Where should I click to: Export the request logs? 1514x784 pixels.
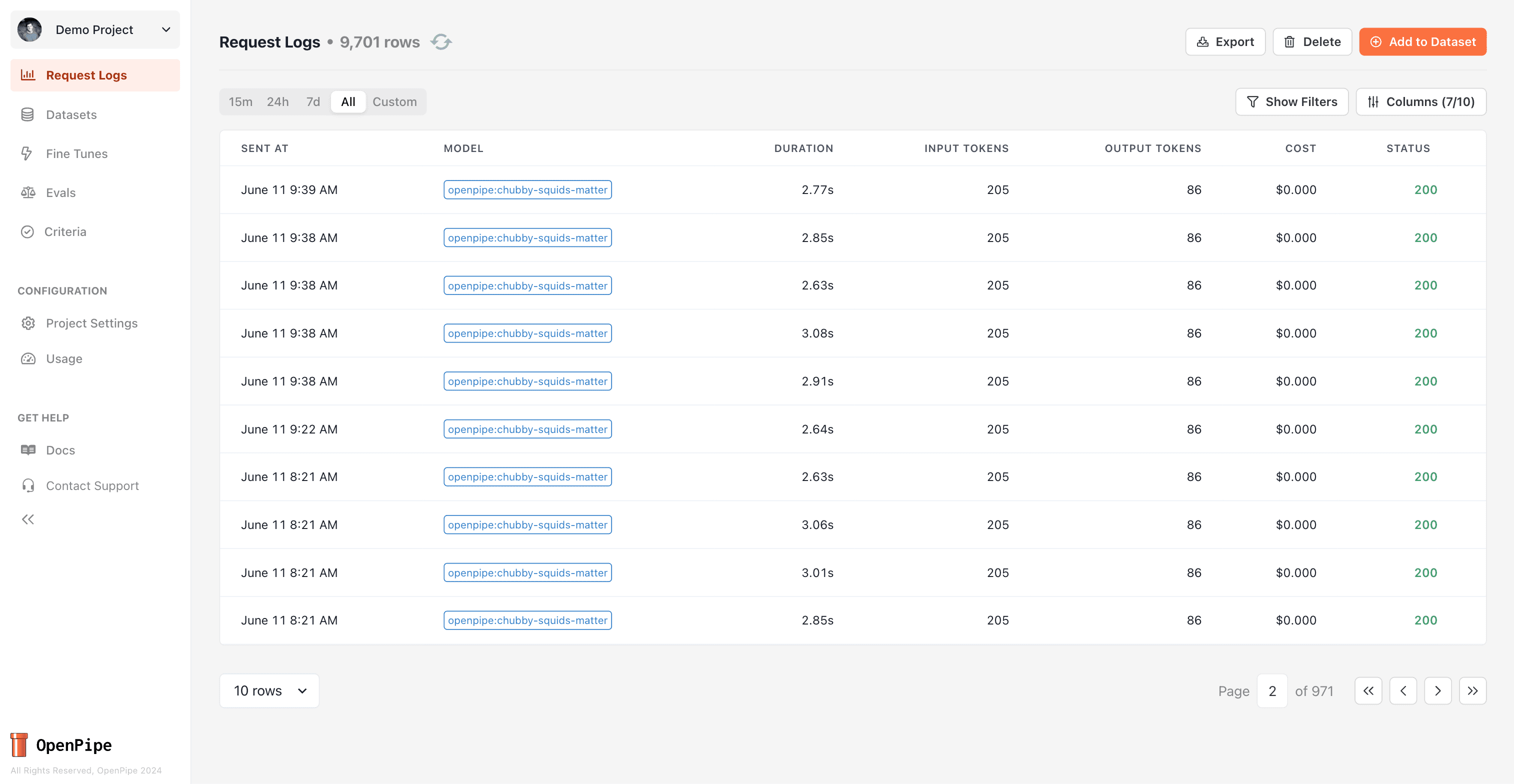click(x=1225, y=41)
